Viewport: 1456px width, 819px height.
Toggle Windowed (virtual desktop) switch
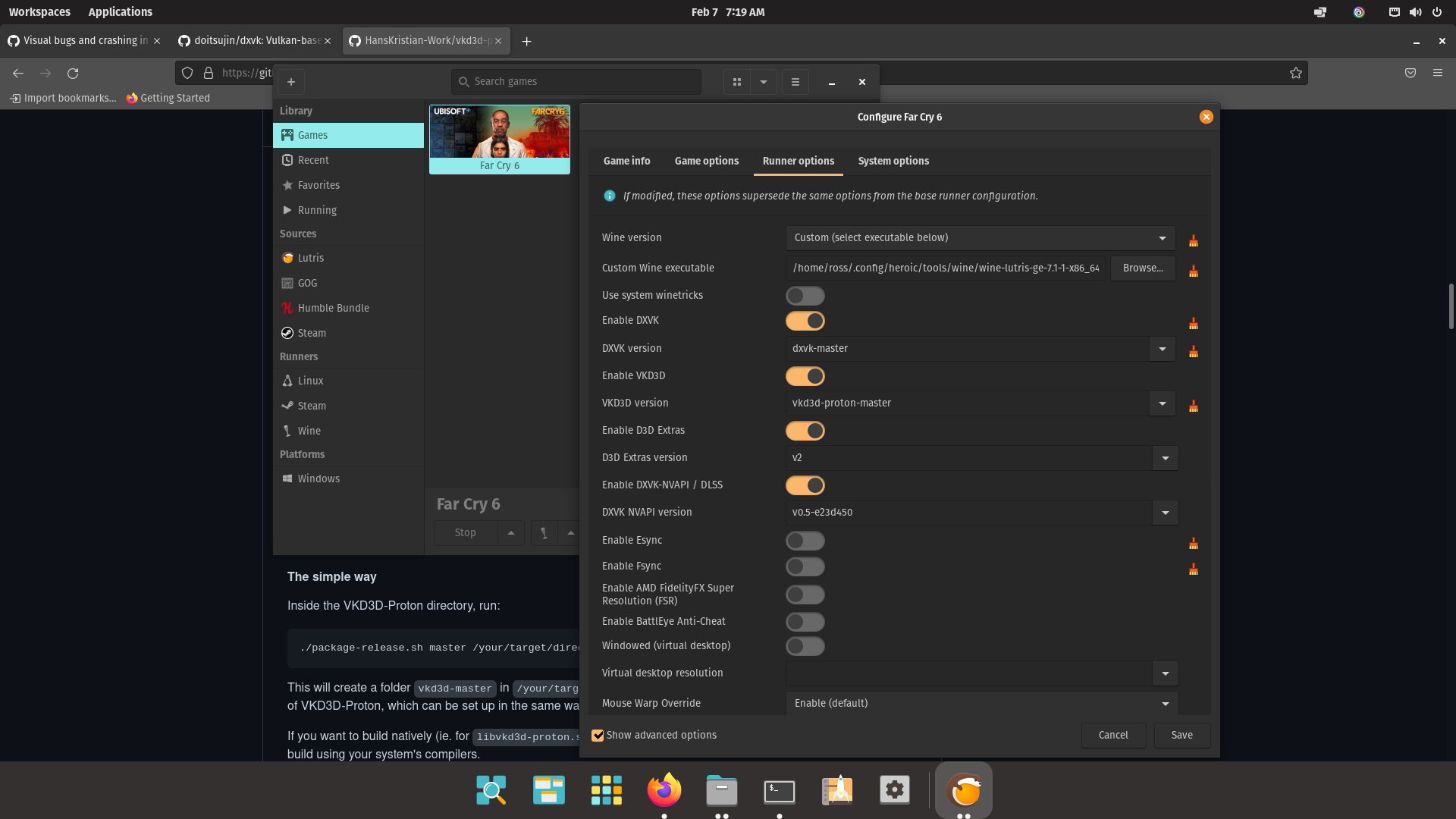click(x=805, y=646)
